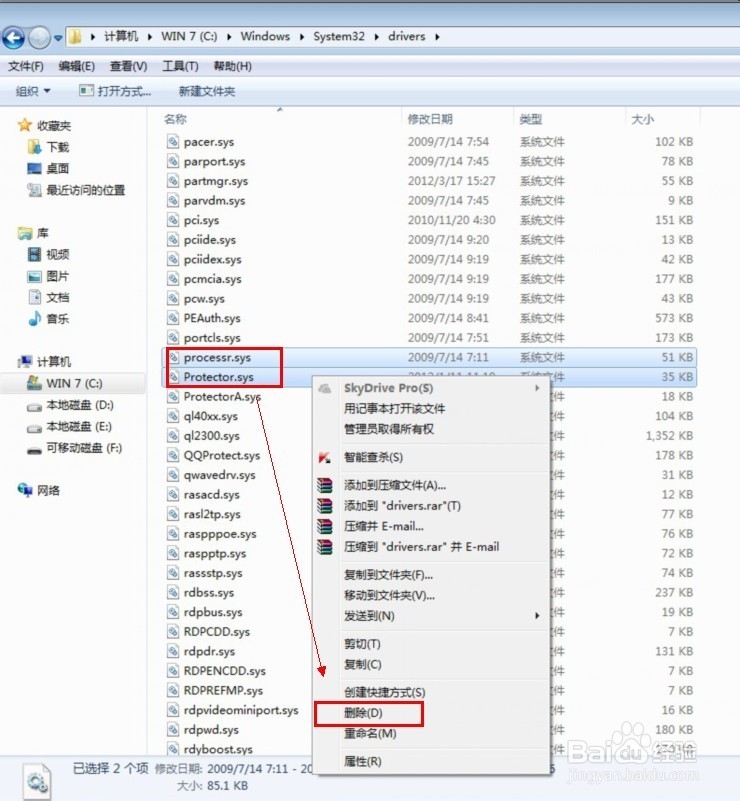This screenshot has width=740, height=801.
Task: Open the 文档 library
Action: coord(48,297)
